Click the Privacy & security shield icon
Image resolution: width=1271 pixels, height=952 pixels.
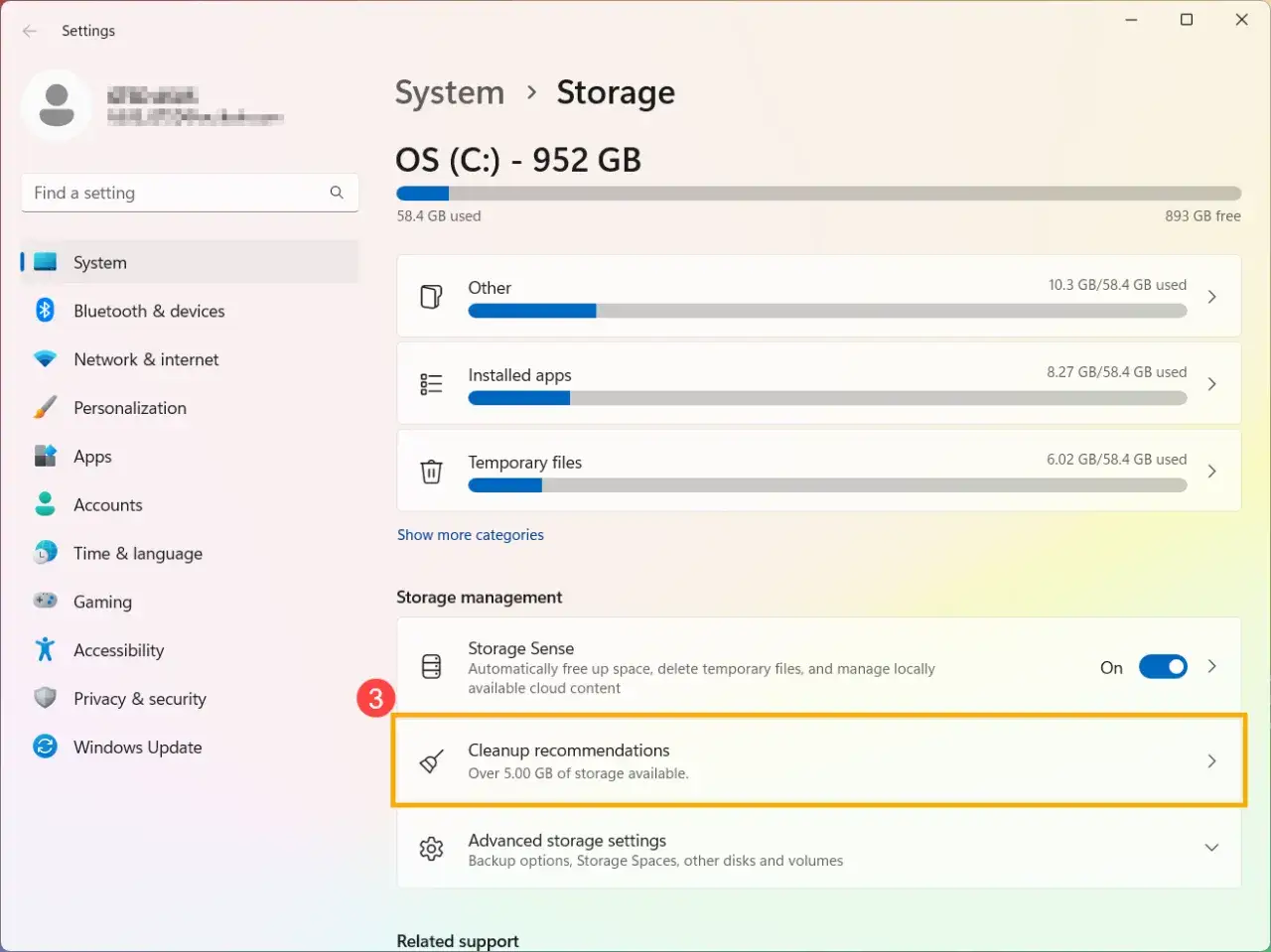coord(46,699)
